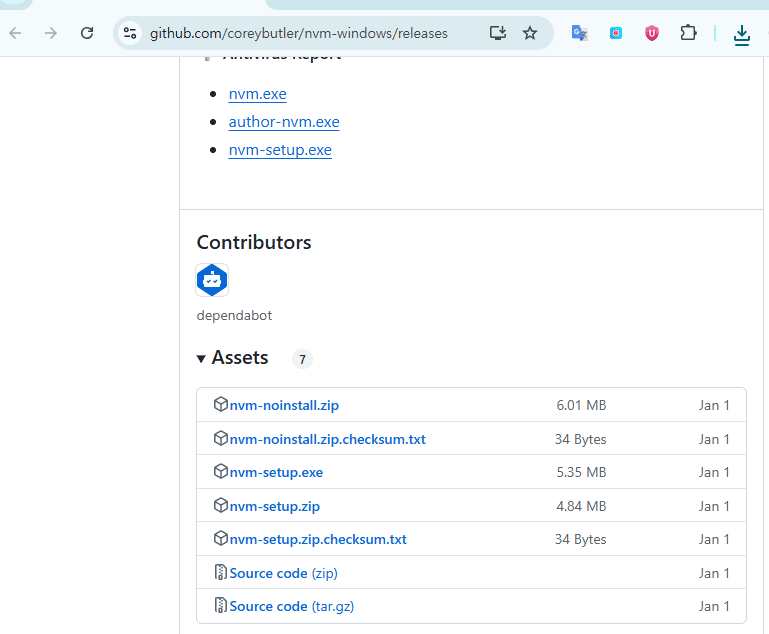The image size is (769, 634).
Task: Open the author-nvm.exe report link
Action: click(x=284, y=122)
